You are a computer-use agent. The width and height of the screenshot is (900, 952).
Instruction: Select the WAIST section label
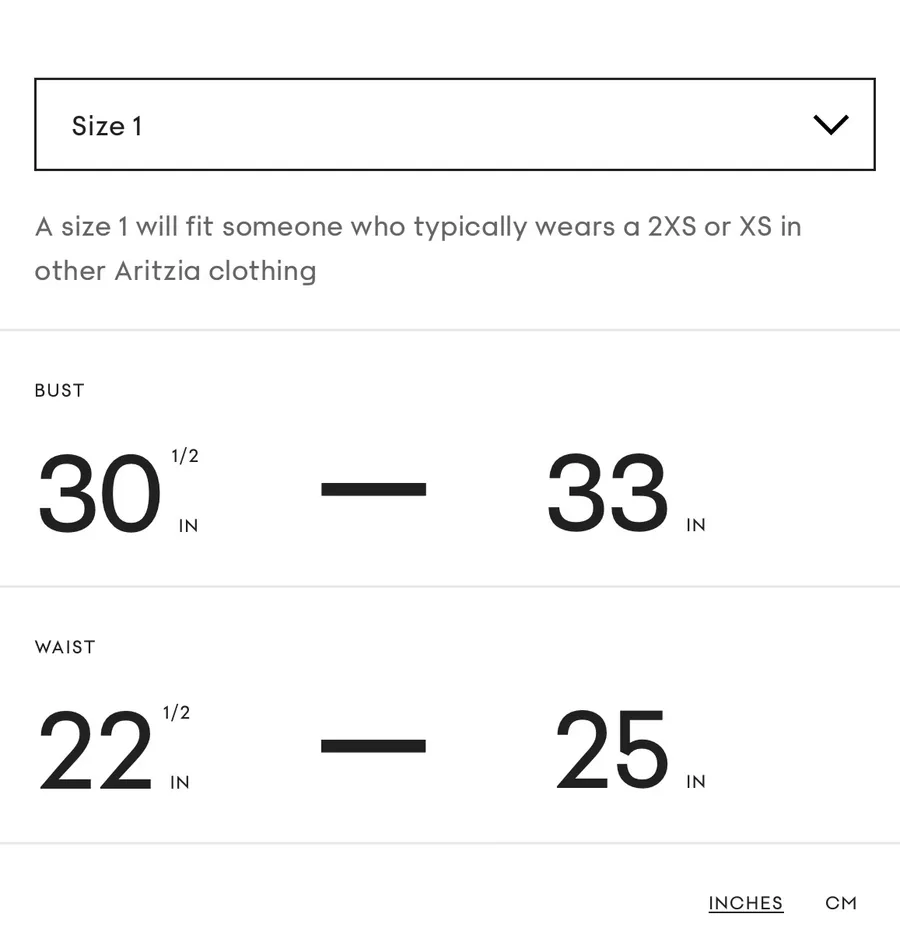pos(65,647)
